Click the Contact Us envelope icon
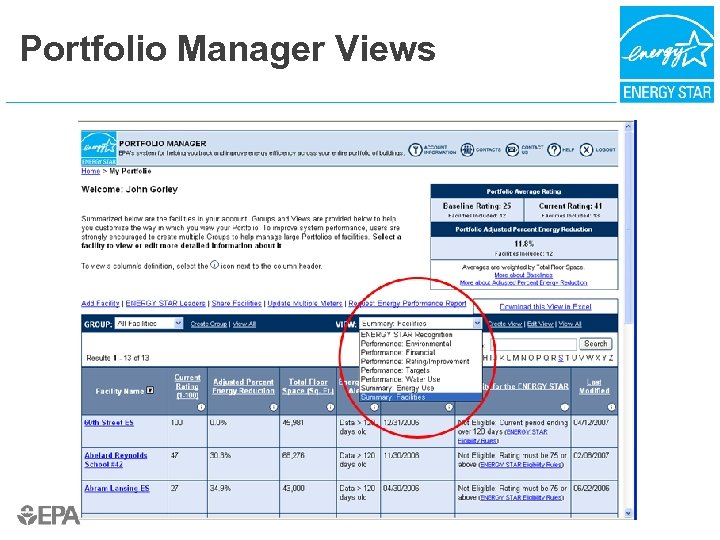 click(x=512, y=150)
